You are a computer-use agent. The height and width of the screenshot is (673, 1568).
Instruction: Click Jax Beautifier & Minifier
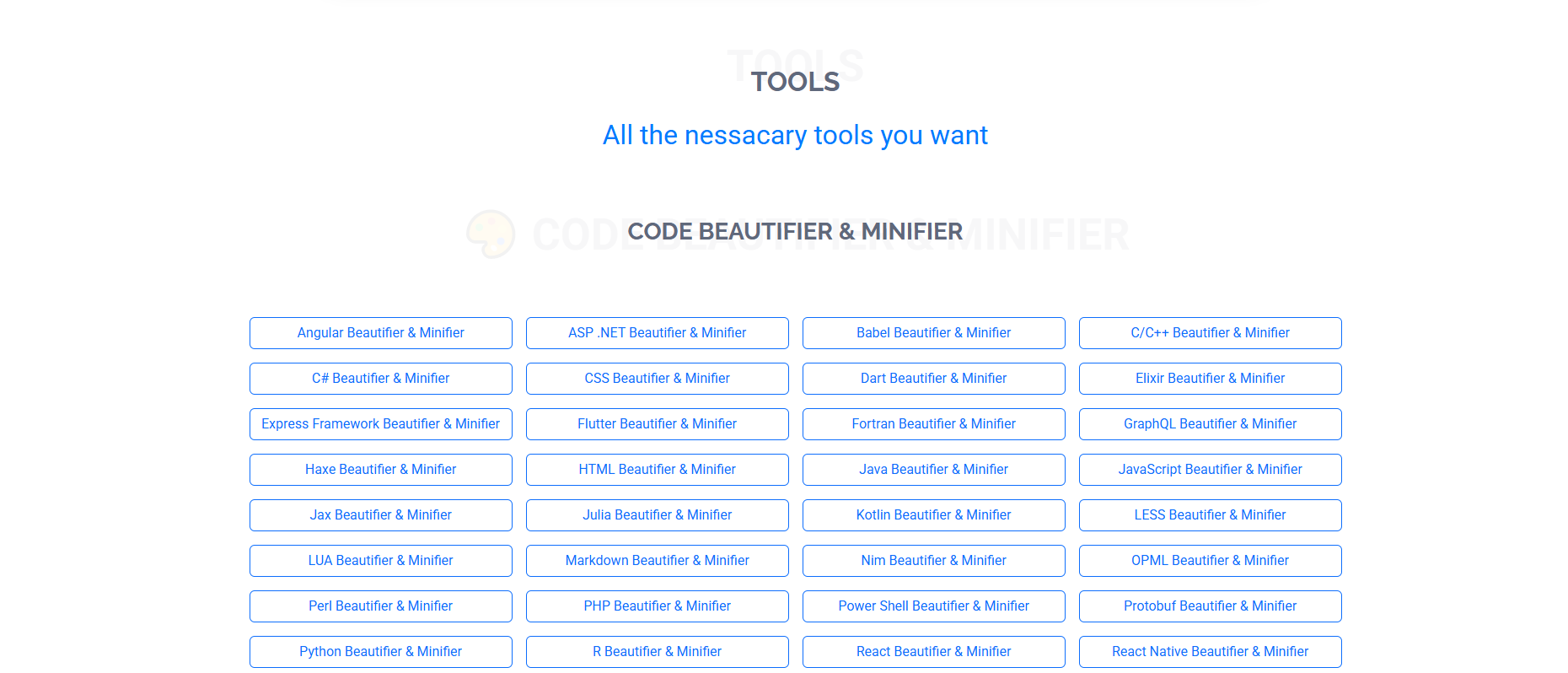(x=381, y=515)
